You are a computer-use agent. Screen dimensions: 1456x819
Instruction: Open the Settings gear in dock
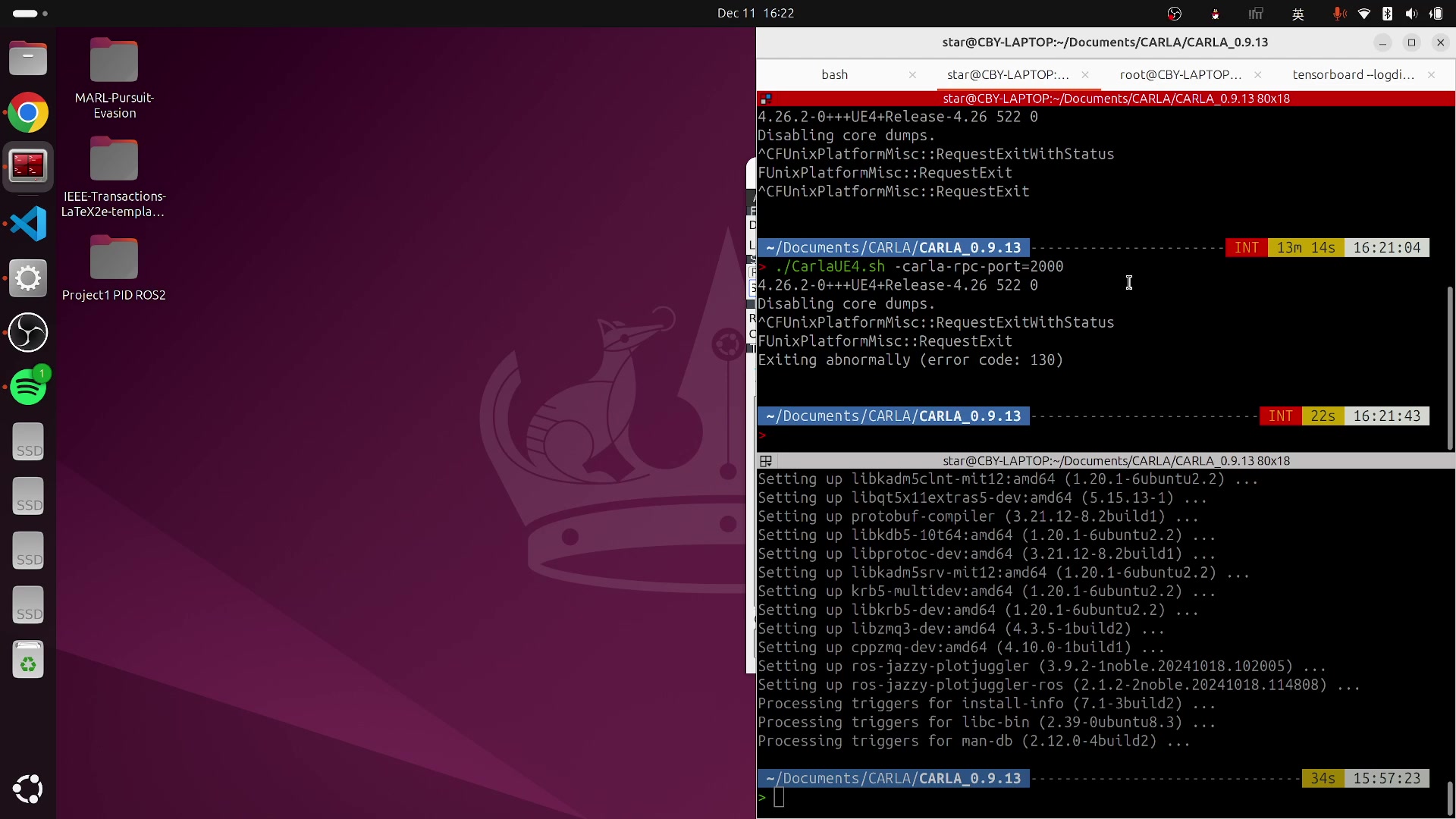click(x=28, y=278)
